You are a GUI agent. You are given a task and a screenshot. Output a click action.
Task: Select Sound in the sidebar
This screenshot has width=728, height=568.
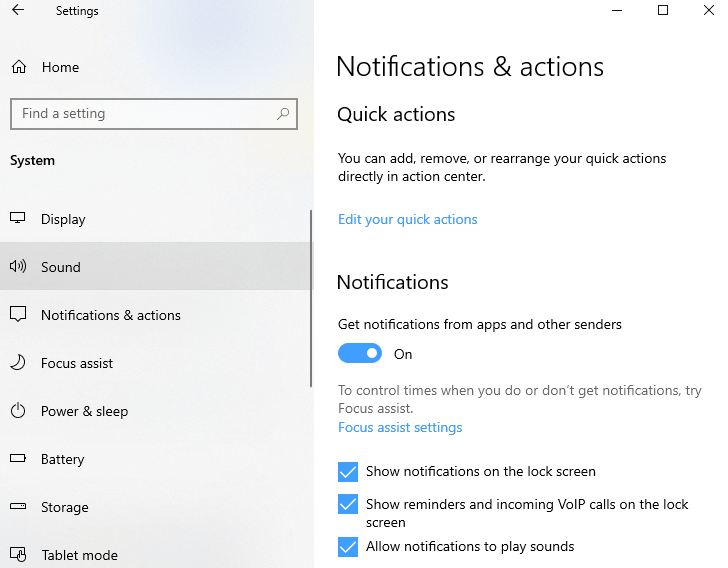[155, 267]
